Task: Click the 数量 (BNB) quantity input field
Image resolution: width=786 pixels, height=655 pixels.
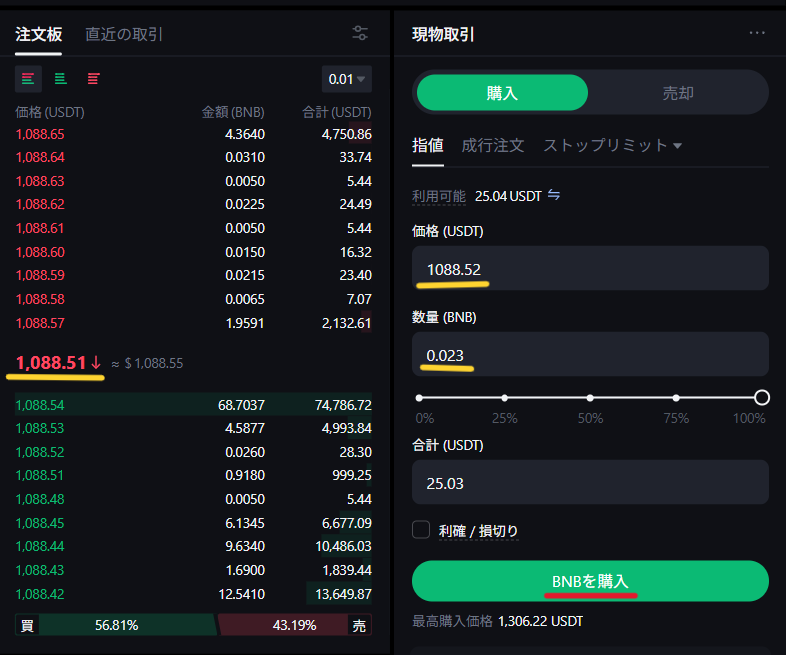Action: (x=590, y=355)
